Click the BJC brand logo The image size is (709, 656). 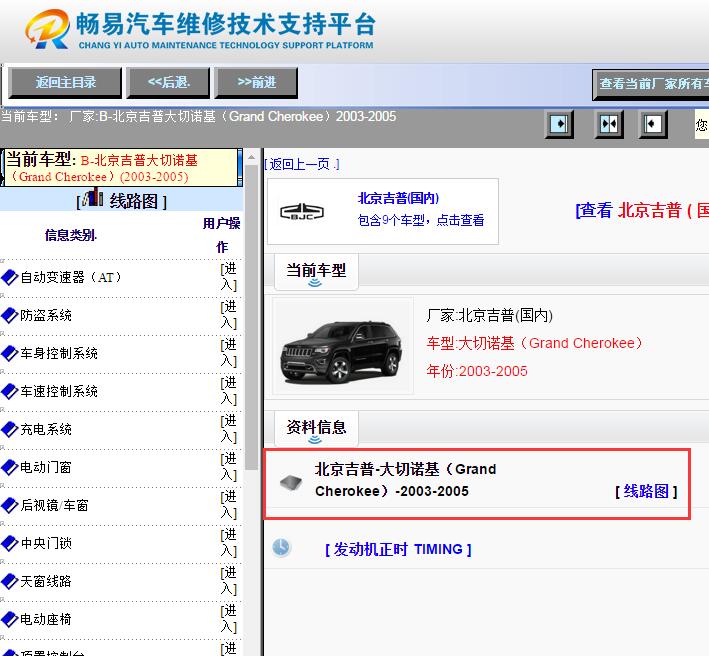point(302,211)
